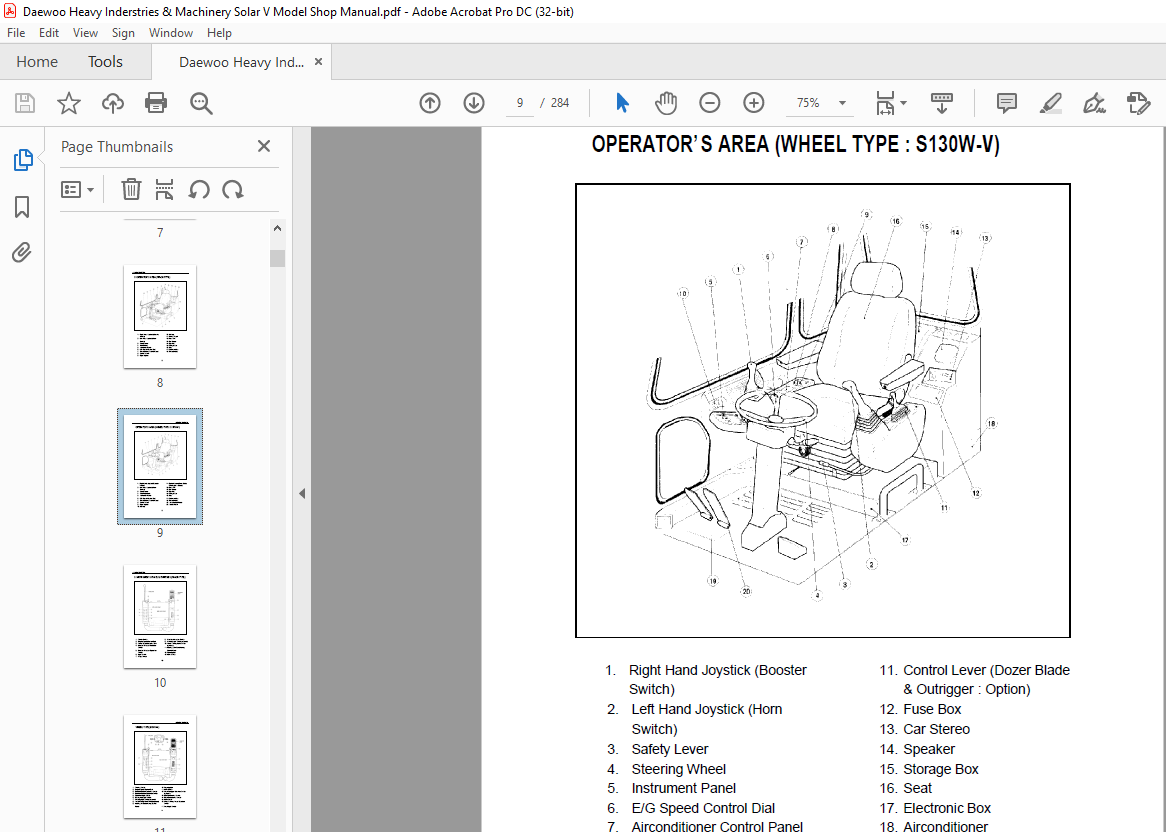Activate the Hand pan tool

[666, 103]
